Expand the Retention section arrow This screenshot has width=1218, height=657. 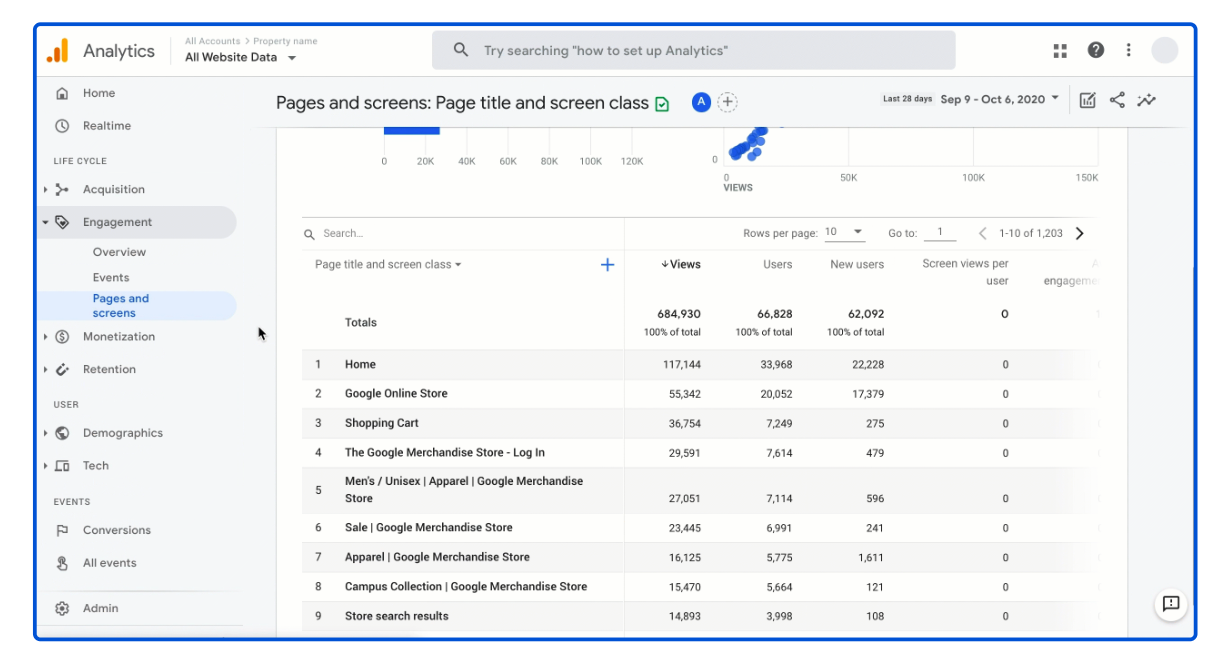tap(45, 369)
